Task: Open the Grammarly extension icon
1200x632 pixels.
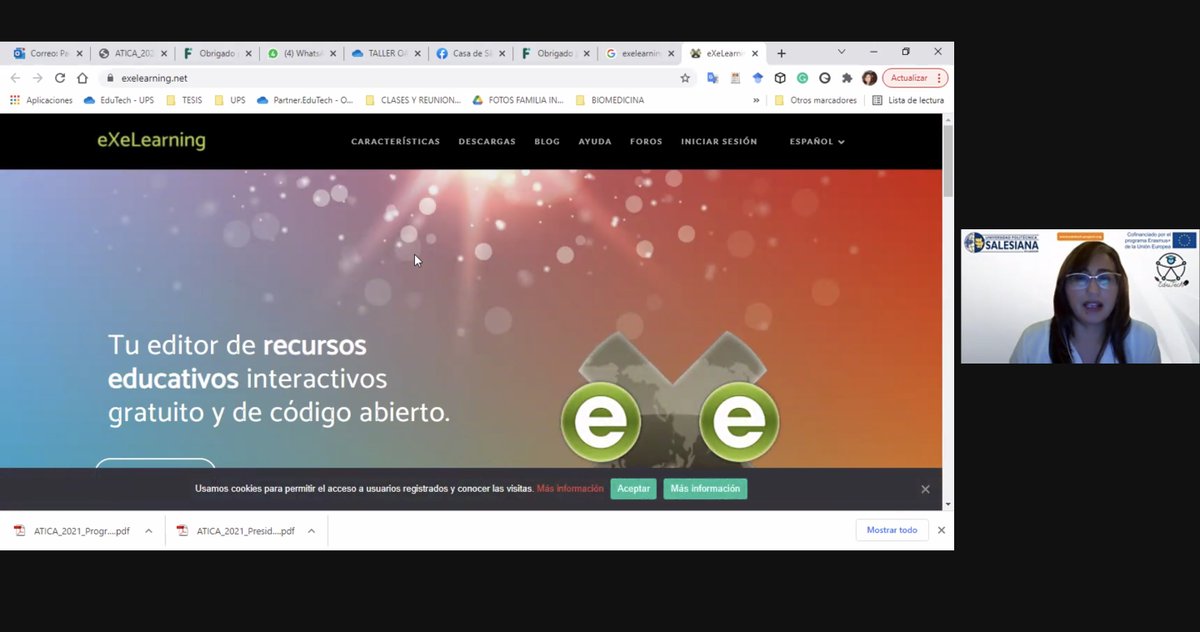Action: click(802, 78)
